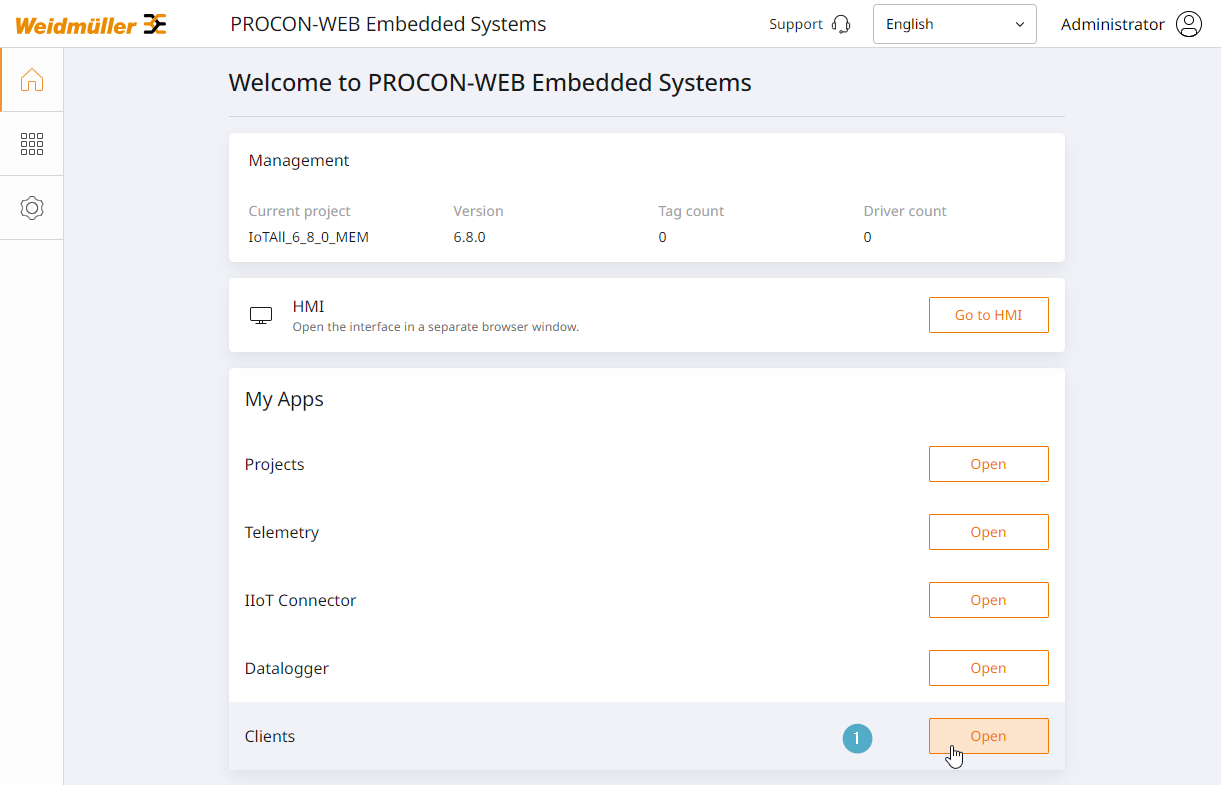Click the HMI monitor icon
This screenshot has width=1221, height=785.
261,316
